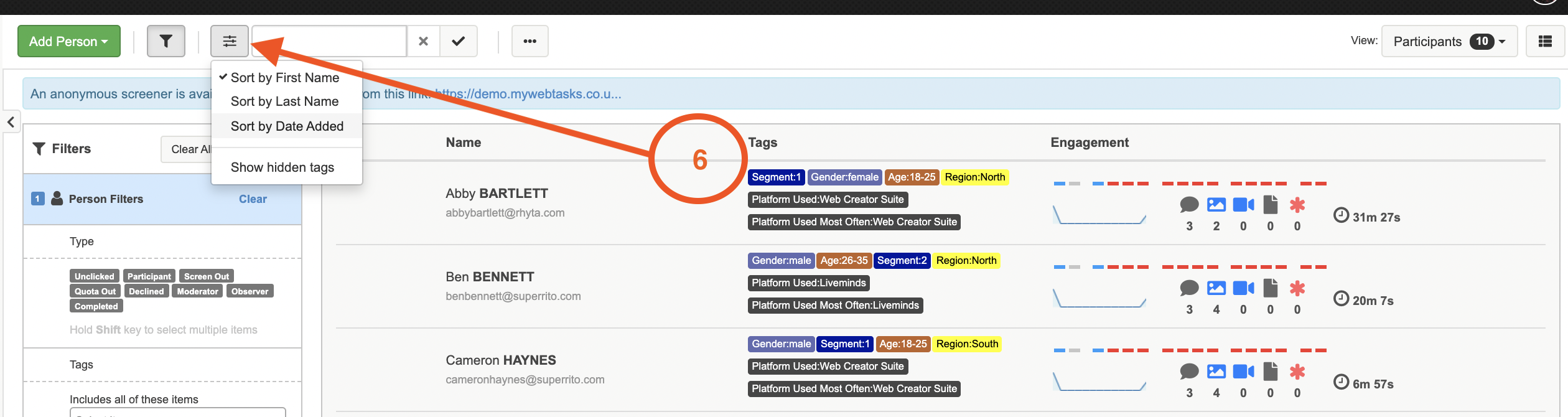The image size is (1568, 417).
Task: Switch to list layout view icon
Action: pyautogui.click(x=1544, y=41)
